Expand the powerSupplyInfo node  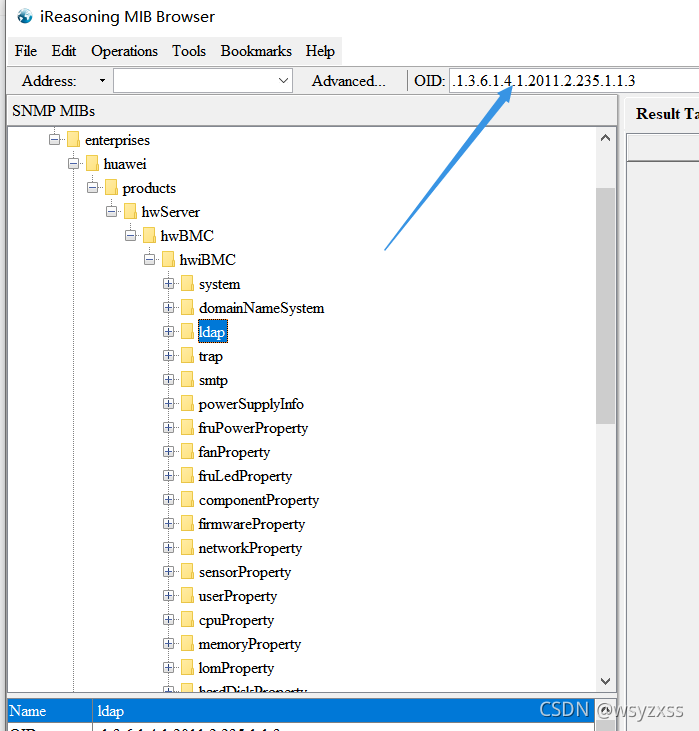pyautogui.click(x=168, y=404)
